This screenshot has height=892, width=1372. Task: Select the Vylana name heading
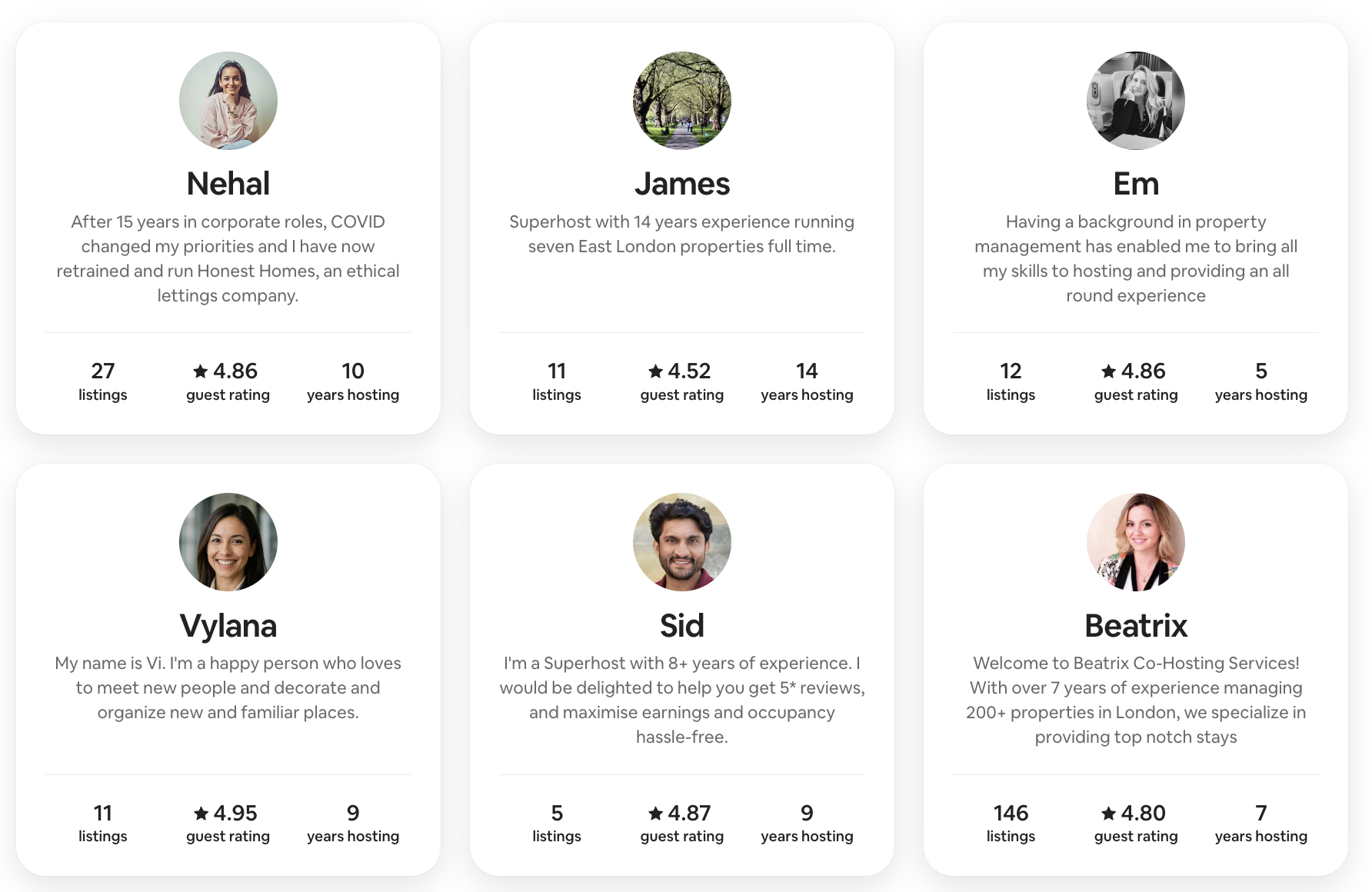(x=228, y=625)
